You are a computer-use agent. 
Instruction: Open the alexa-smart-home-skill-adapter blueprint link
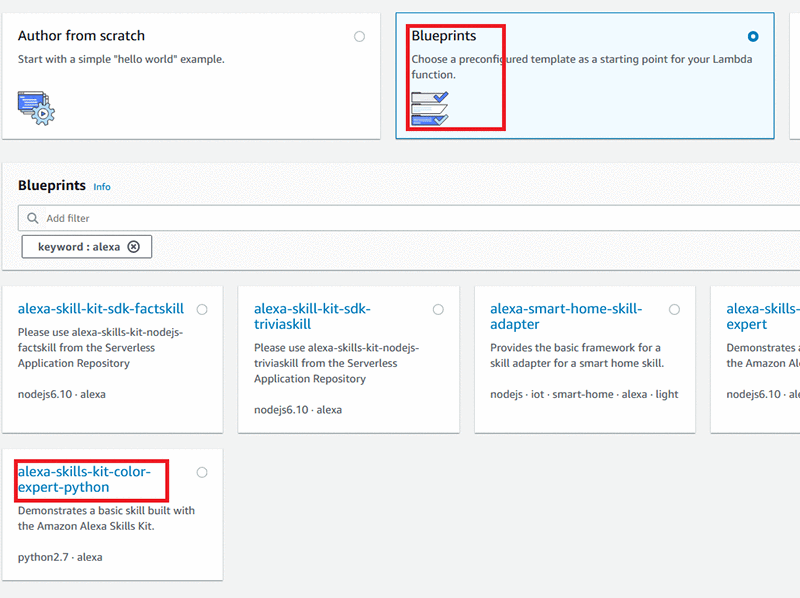(x=566, y=316)
